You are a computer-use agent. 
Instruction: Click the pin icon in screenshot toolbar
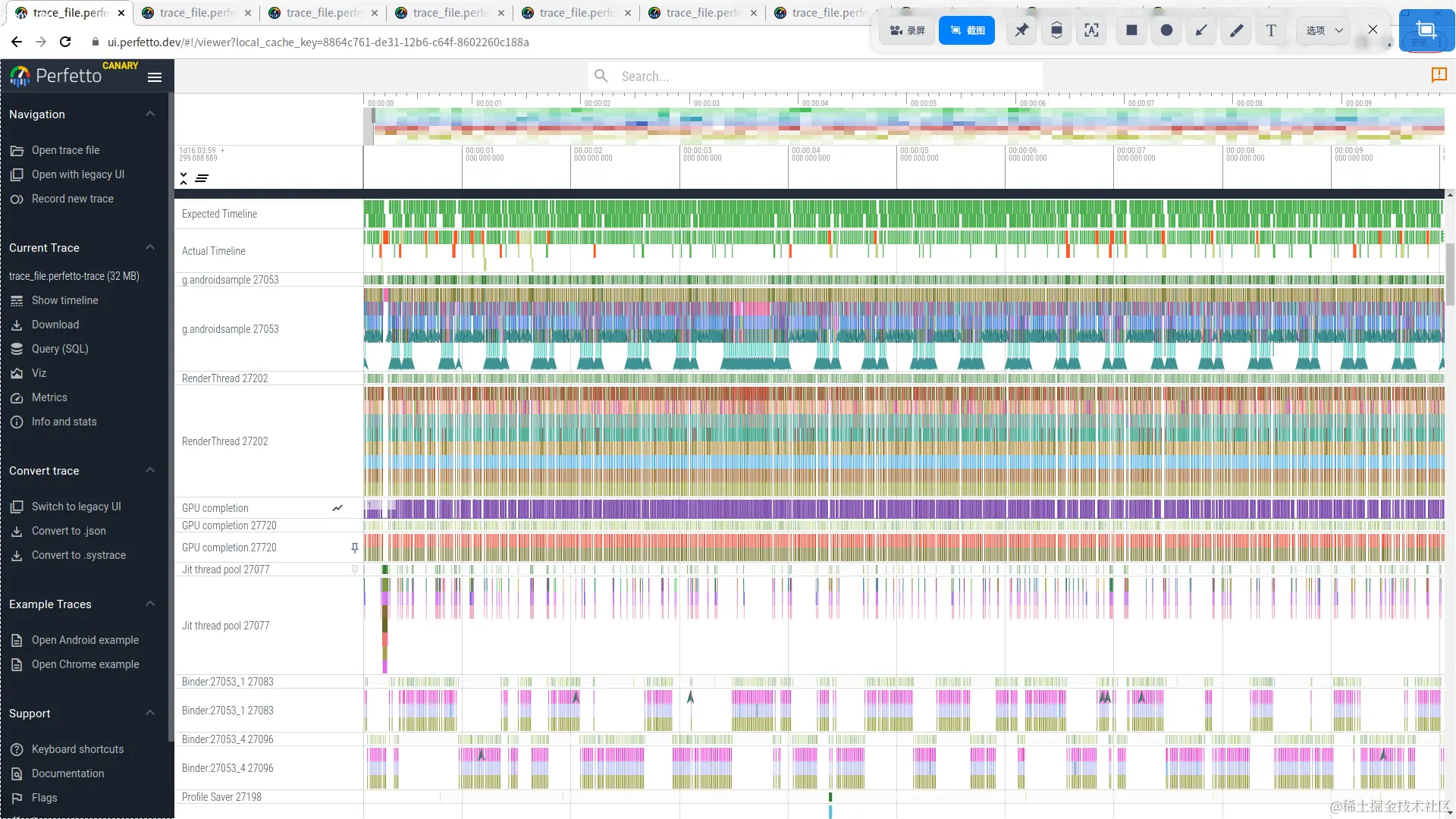[1021, 30]
